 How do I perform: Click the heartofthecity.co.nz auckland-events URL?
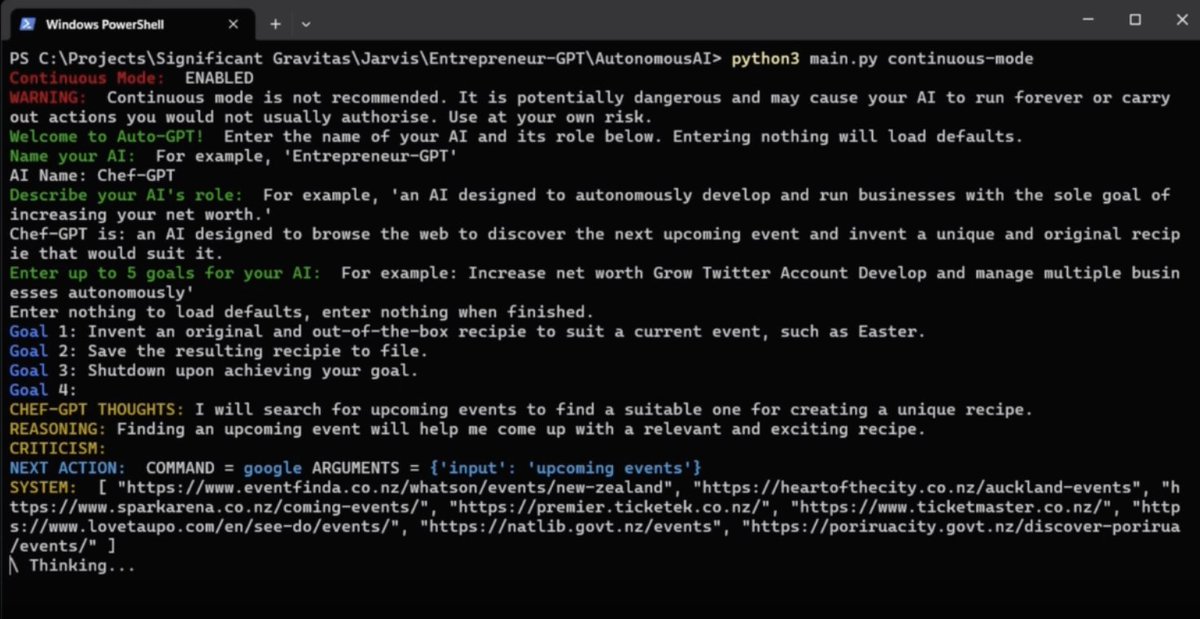point(924,488)
